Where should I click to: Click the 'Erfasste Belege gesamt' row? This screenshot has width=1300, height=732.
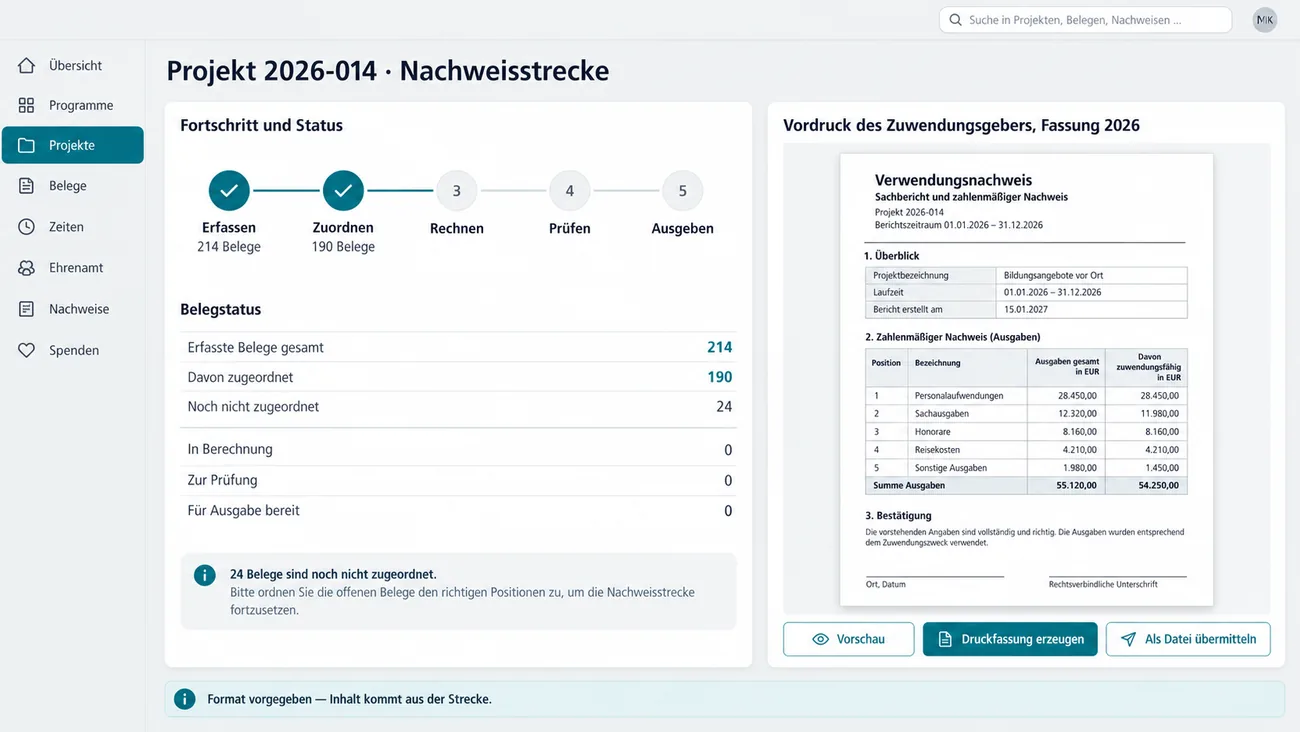click(x=458, y=347)
